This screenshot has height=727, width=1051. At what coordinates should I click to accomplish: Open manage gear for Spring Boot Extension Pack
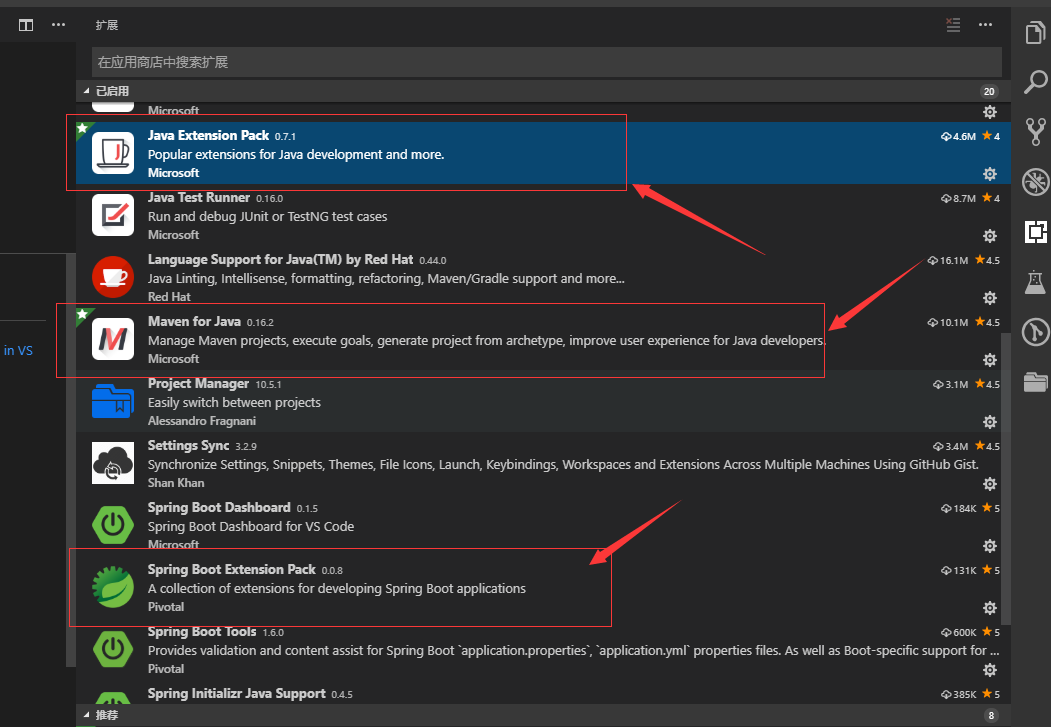pyautogui.click(x=990, y=608)
